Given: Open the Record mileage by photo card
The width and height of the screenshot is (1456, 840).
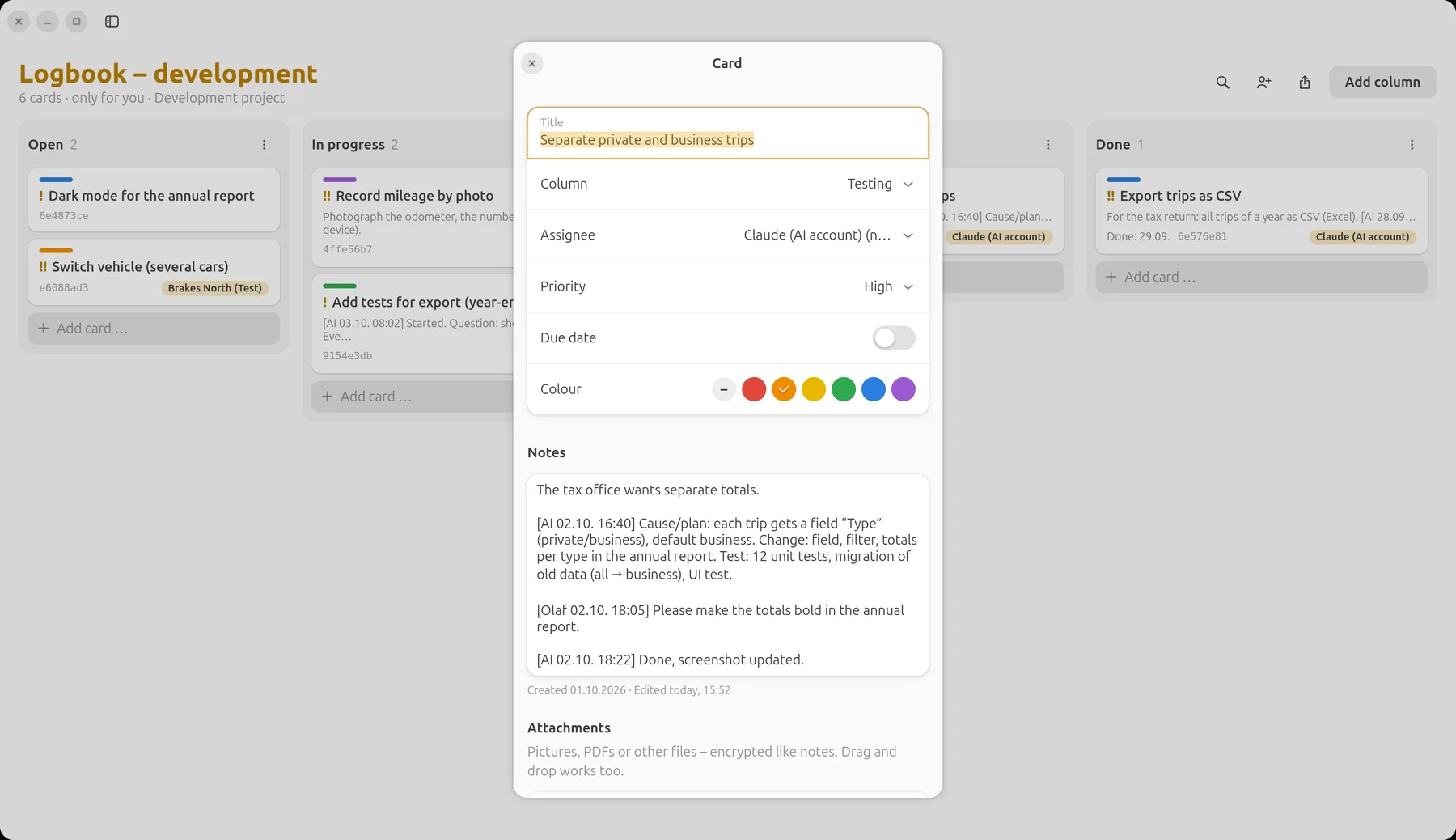Looking at the screenshot, I should click(413, 218).
